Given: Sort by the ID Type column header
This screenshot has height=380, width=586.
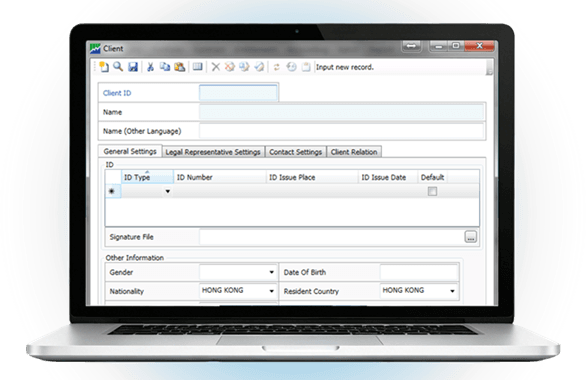Looking at the screenshot, I should point(147,177).
